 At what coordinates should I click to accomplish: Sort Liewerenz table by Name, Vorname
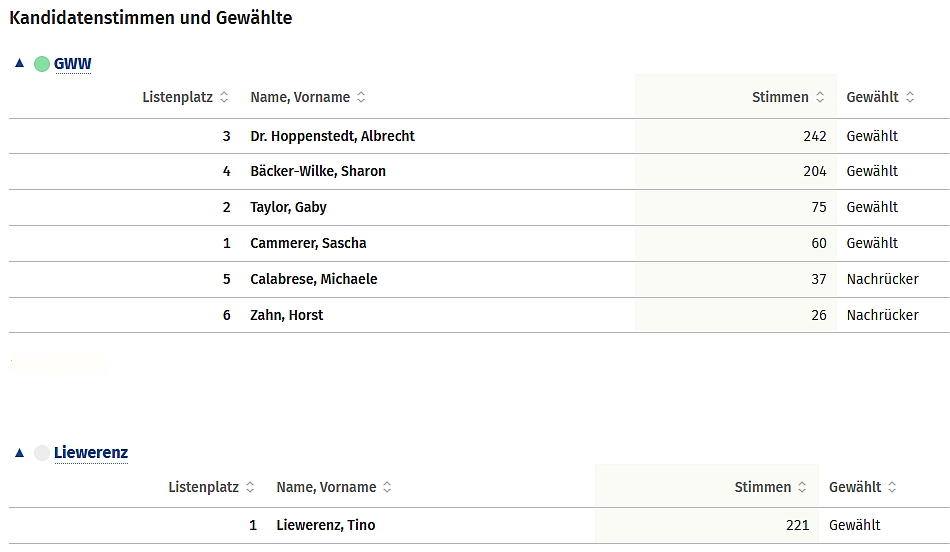[x=334, y=487]
